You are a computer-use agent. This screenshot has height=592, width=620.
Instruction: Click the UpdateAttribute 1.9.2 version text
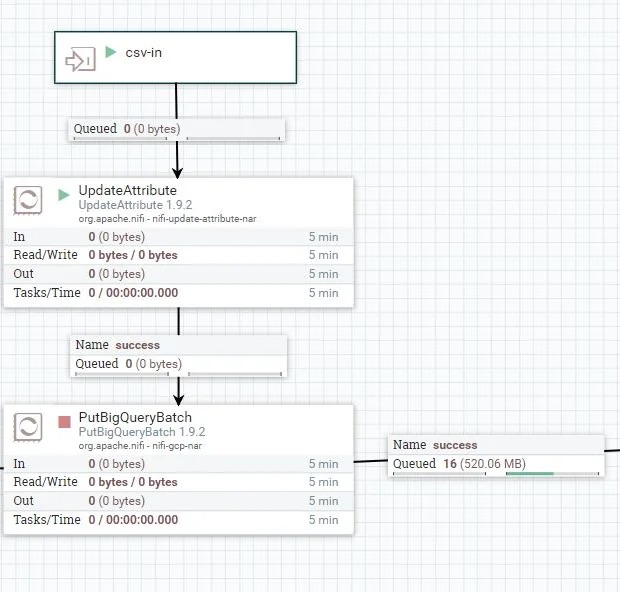(x=135, y=205)
